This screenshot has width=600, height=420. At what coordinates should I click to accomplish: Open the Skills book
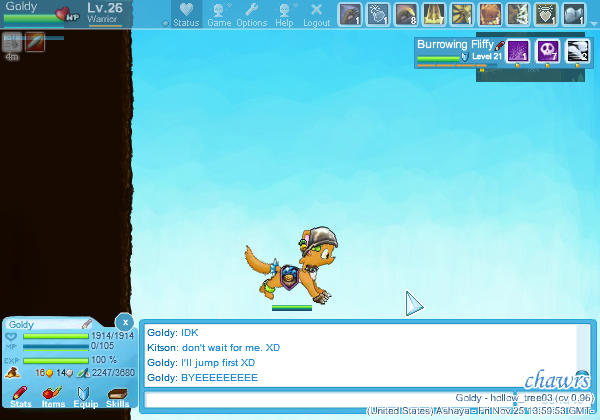point(118,396)
